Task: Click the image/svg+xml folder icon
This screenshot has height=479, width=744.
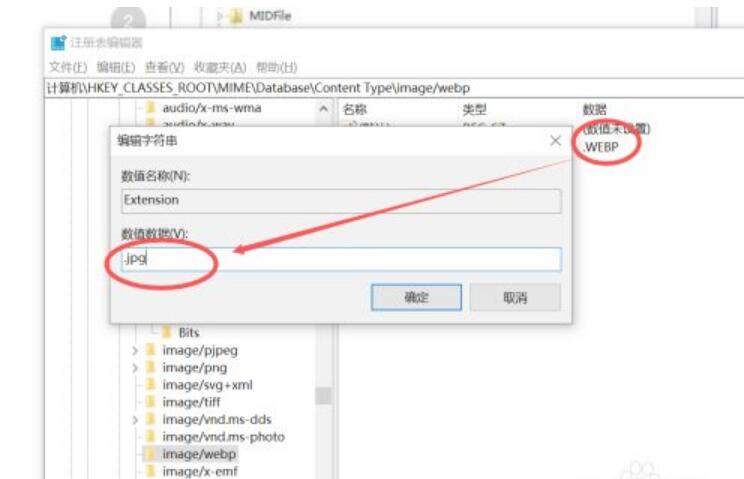Action: 151,384
